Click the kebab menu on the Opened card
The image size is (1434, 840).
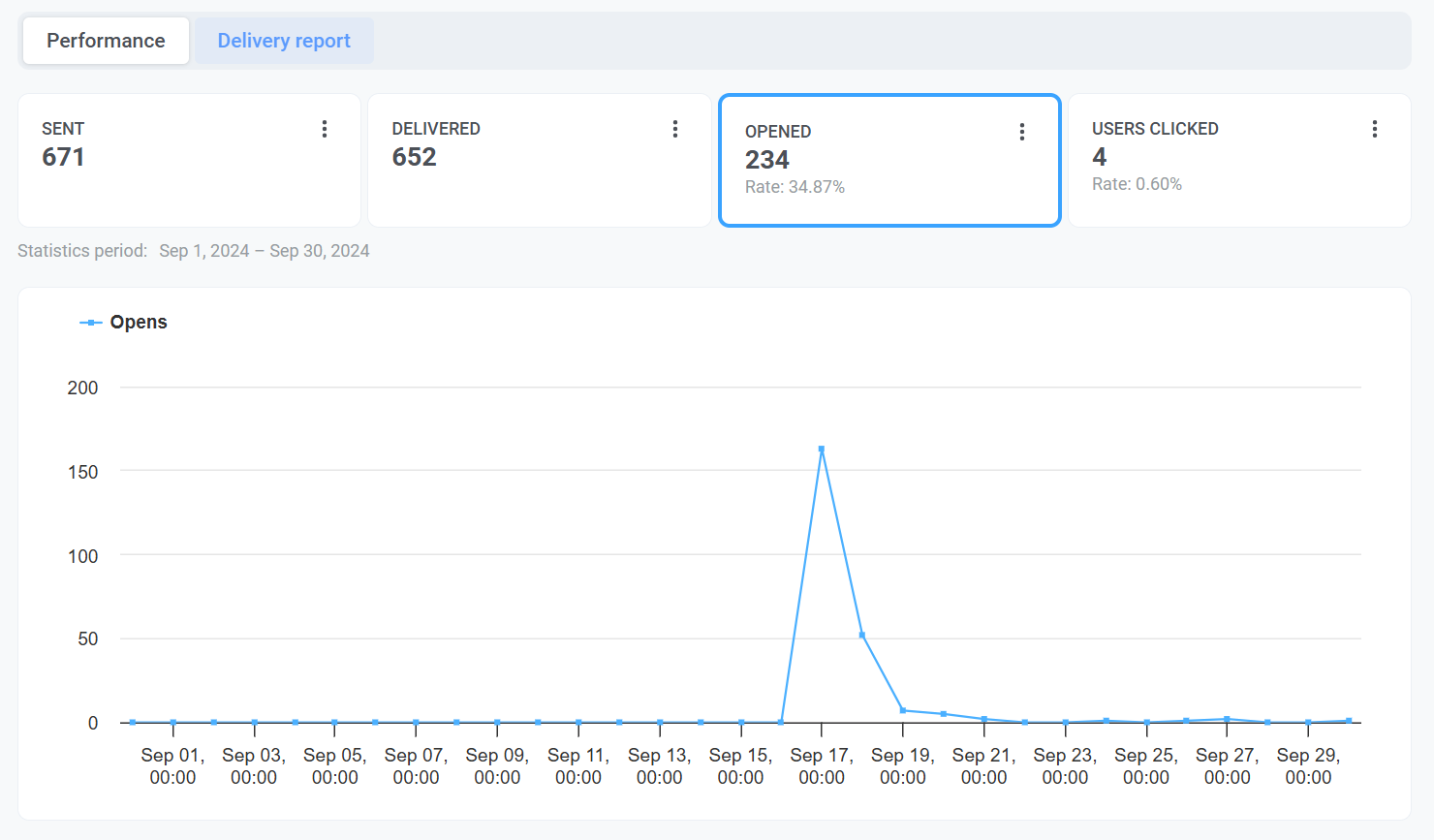1022,132
